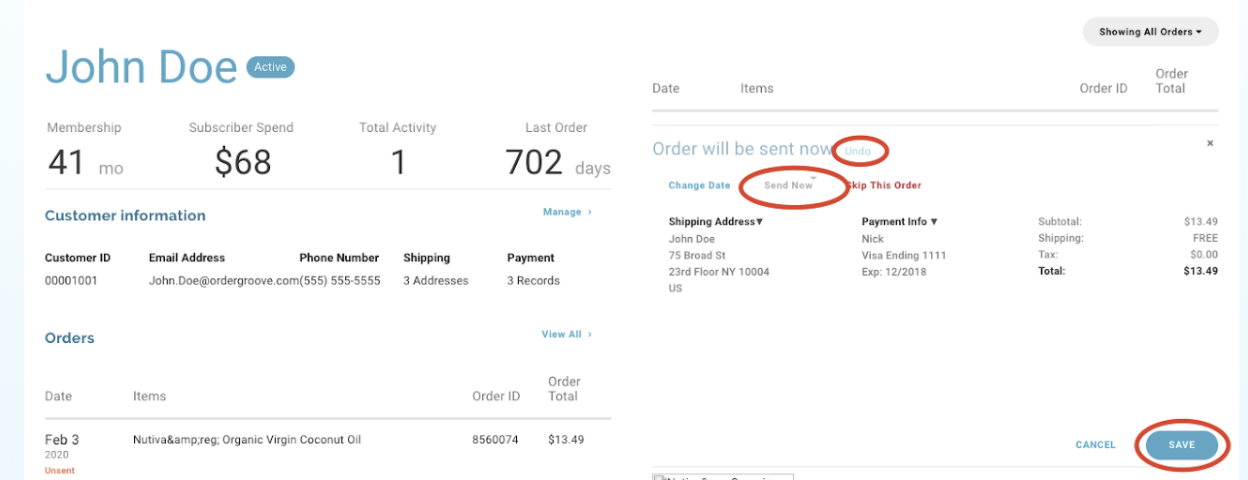Click the Unsent status label

click(x=58, y=470)
